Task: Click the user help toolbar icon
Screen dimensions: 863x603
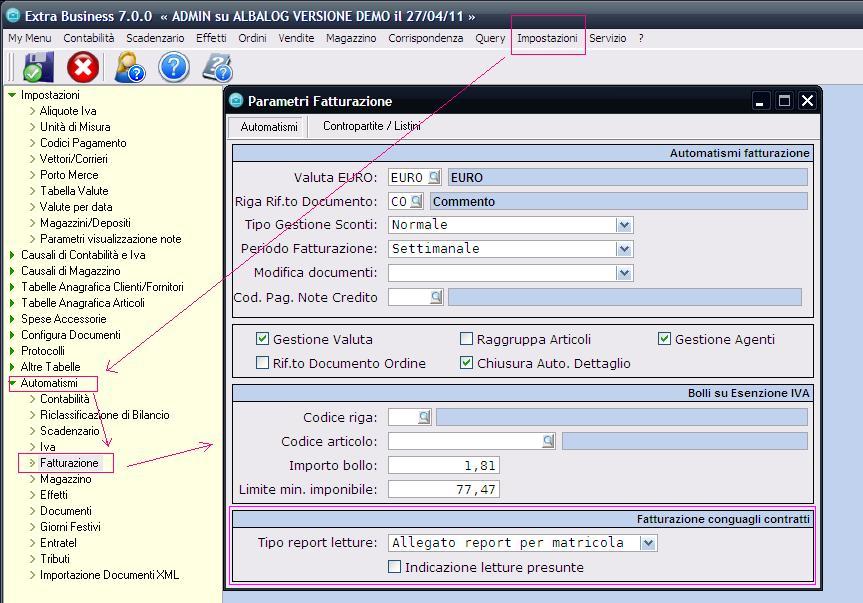Action: [x=129, y=67]
